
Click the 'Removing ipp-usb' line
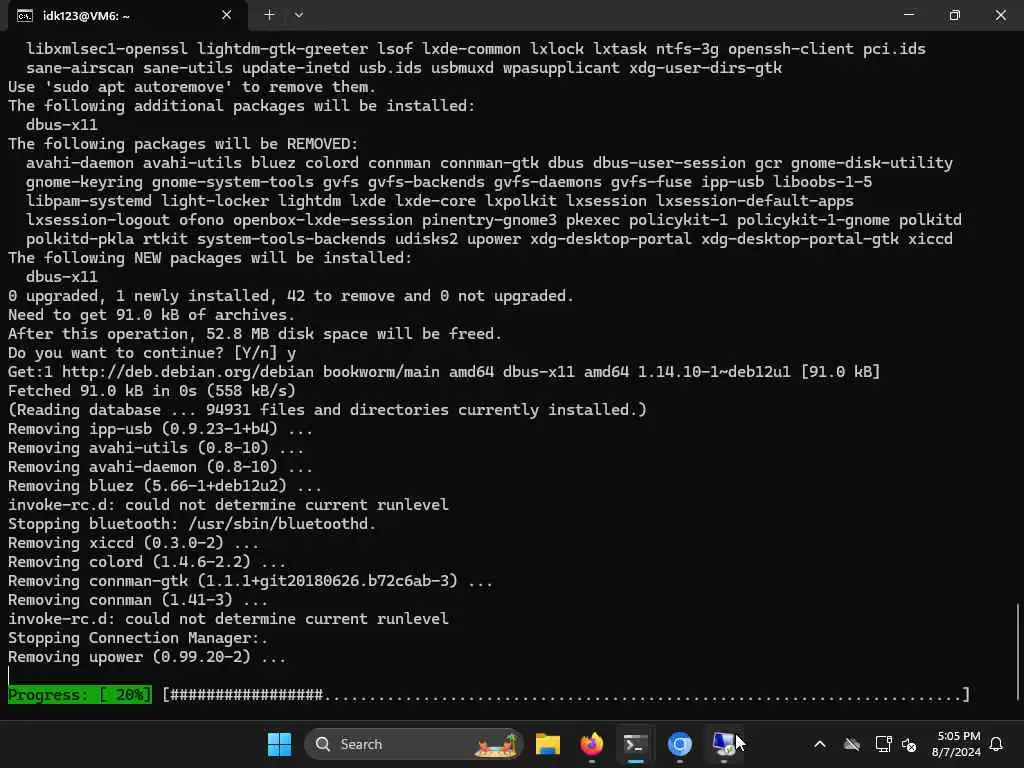[x=160, y=429]
